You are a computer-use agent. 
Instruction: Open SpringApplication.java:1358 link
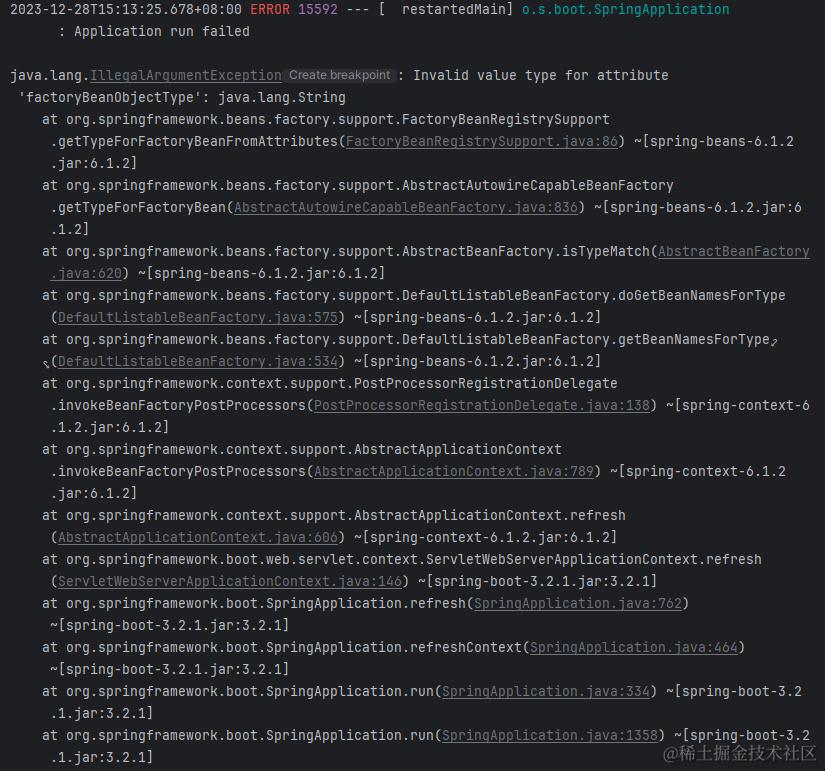pyautogui.click(x=550, y=735)
